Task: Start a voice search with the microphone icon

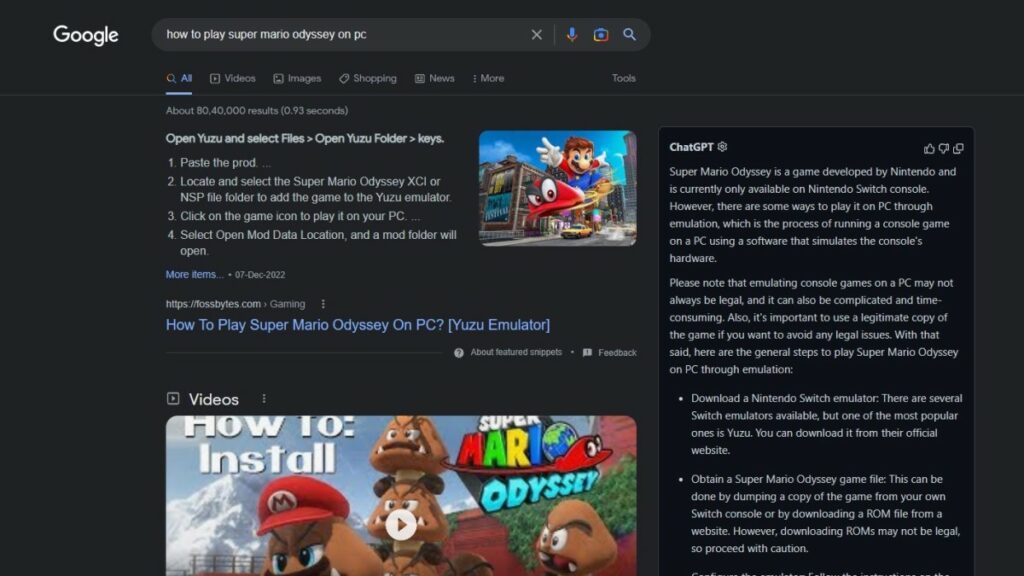Action: (x=570, y=34)
